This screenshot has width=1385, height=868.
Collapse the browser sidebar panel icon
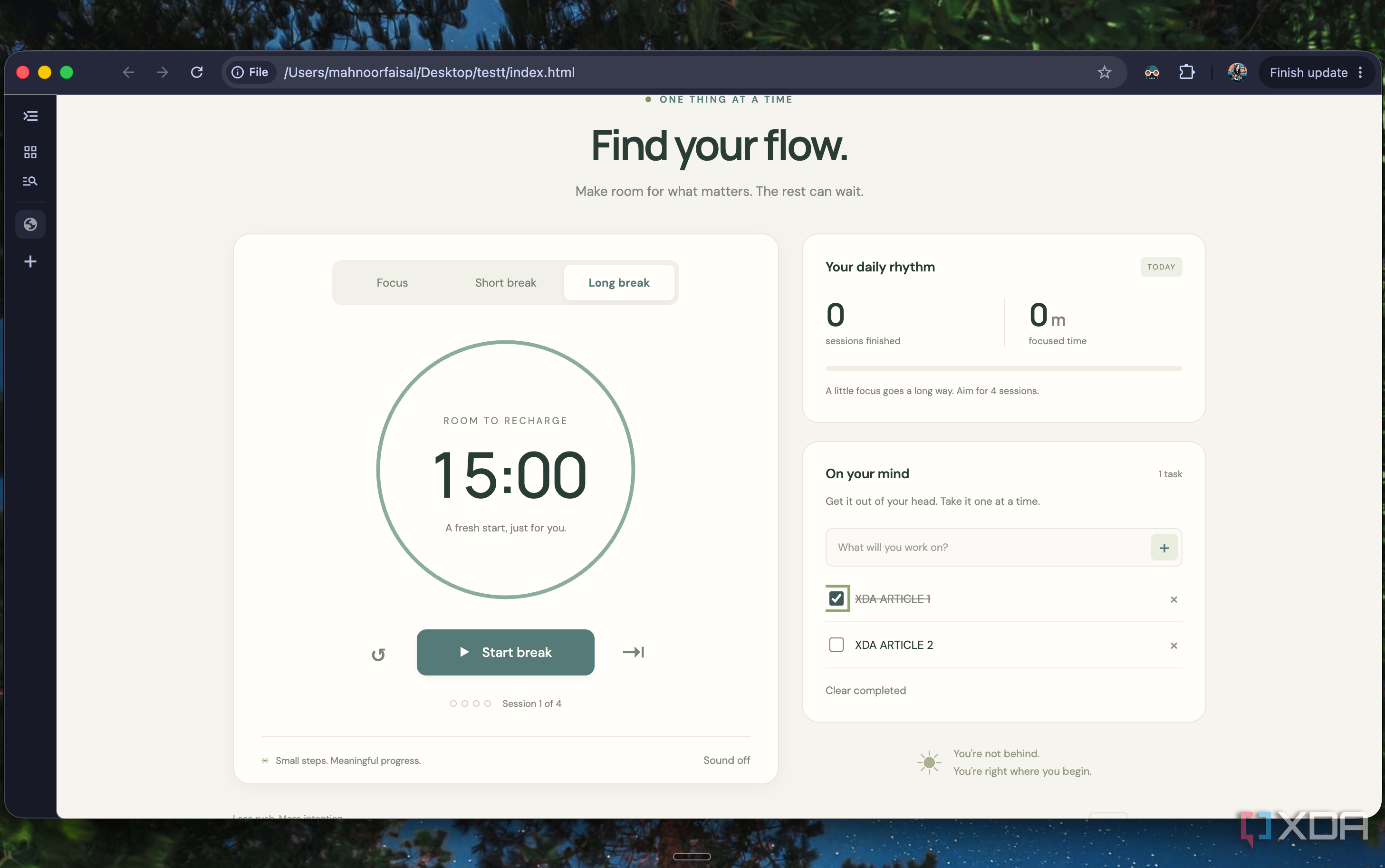pyautogui.click(x=30, y=116)
